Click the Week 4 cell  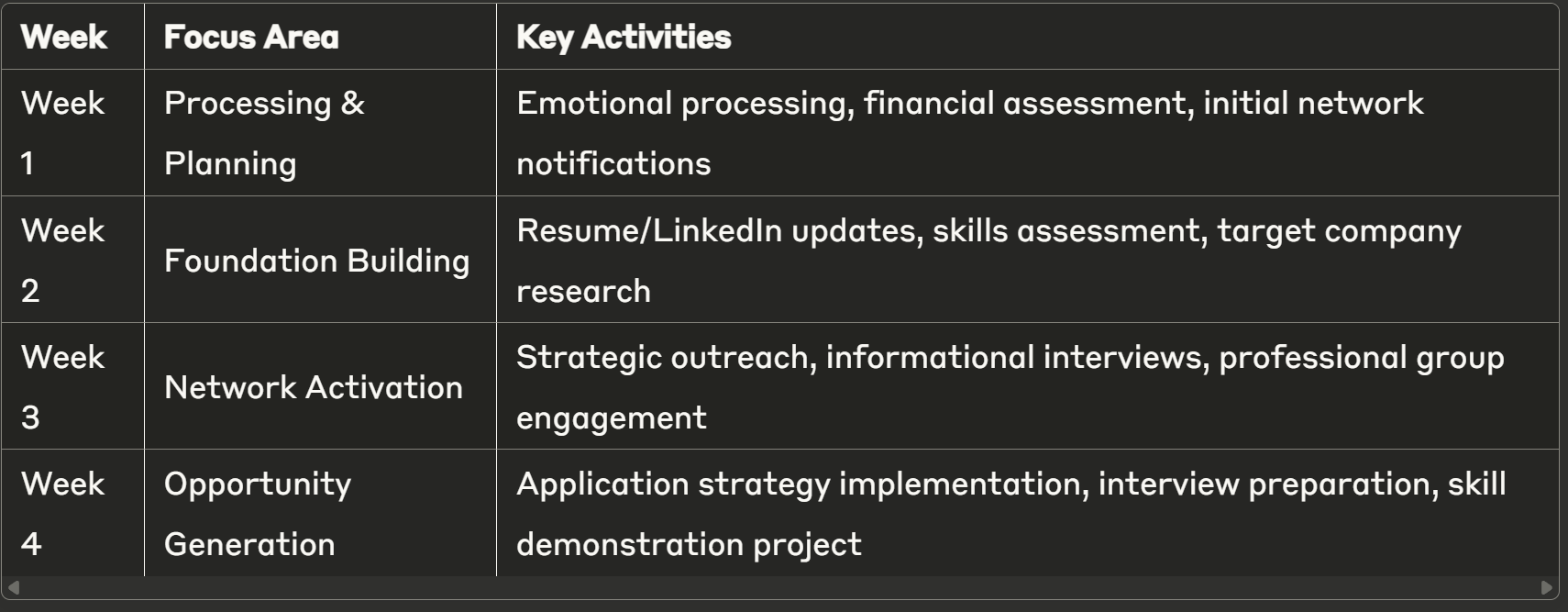(73, 513)
